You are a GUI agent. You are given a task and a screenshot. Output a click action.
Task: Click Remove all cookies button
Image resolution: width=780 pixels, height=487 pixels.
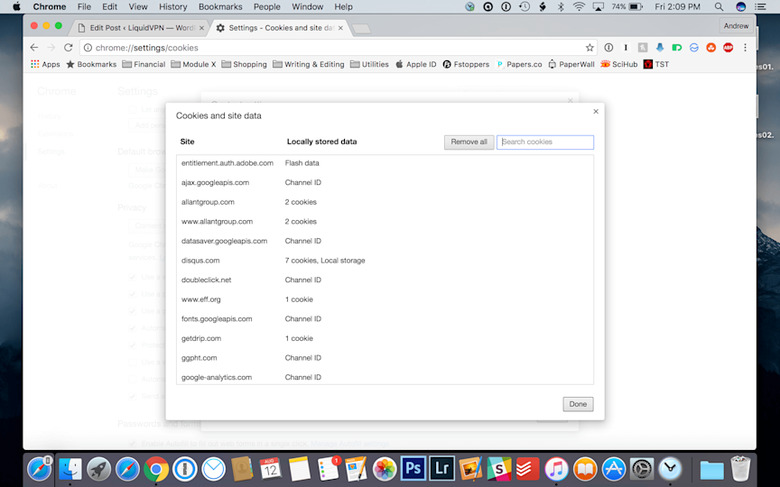(469, 142)
